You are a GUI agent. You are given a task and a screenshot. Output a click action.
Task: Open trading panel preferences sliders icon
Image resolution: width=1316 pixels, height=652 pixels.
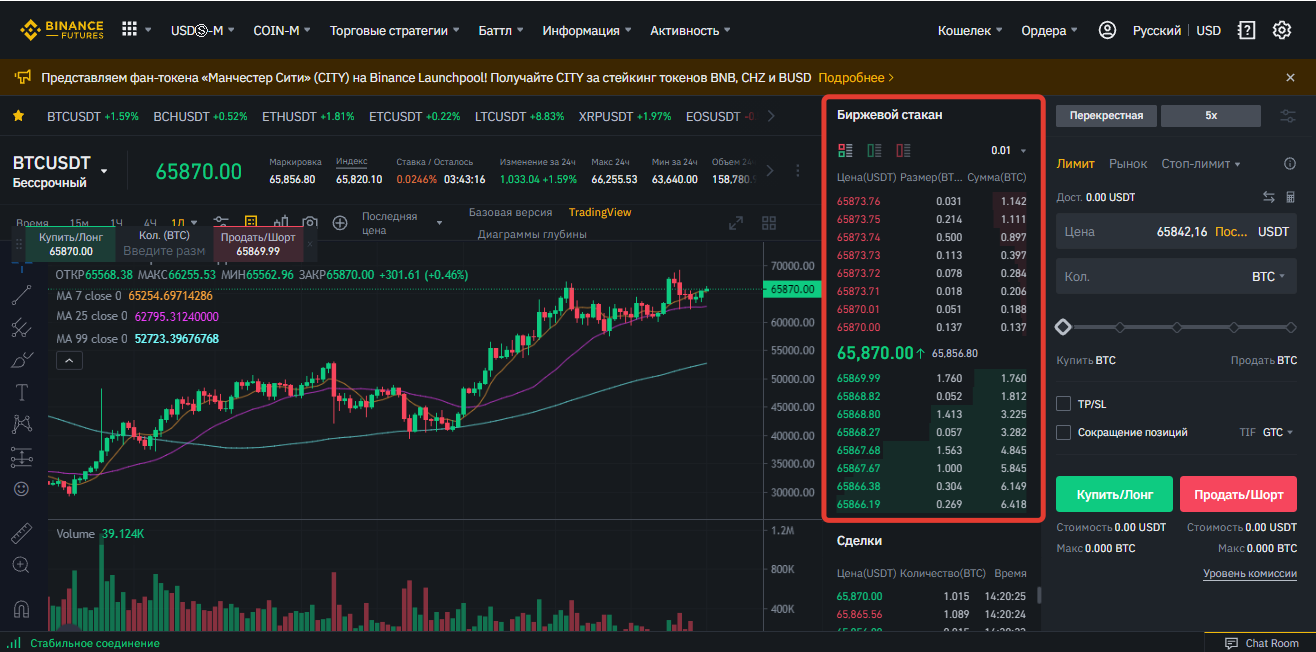click(1288, 116)
